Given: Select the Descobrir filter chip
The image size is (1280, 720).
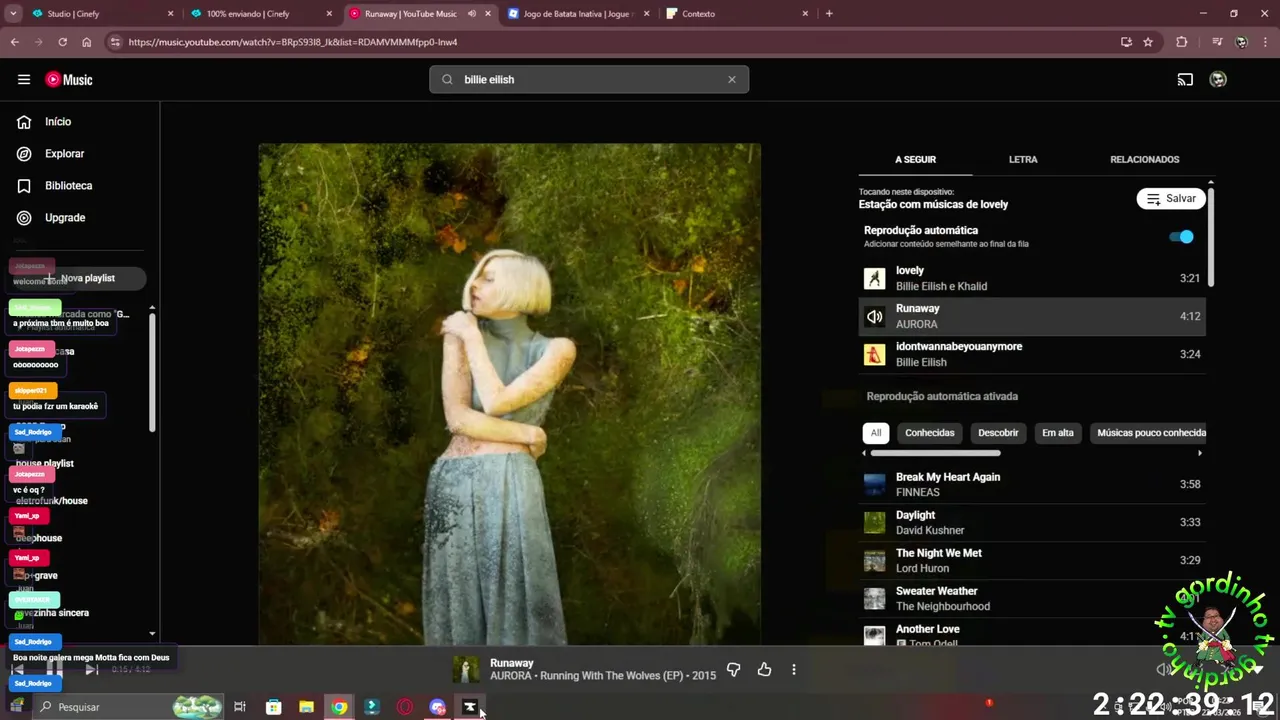Looking at the screenshot, I should tap(998, 433).
